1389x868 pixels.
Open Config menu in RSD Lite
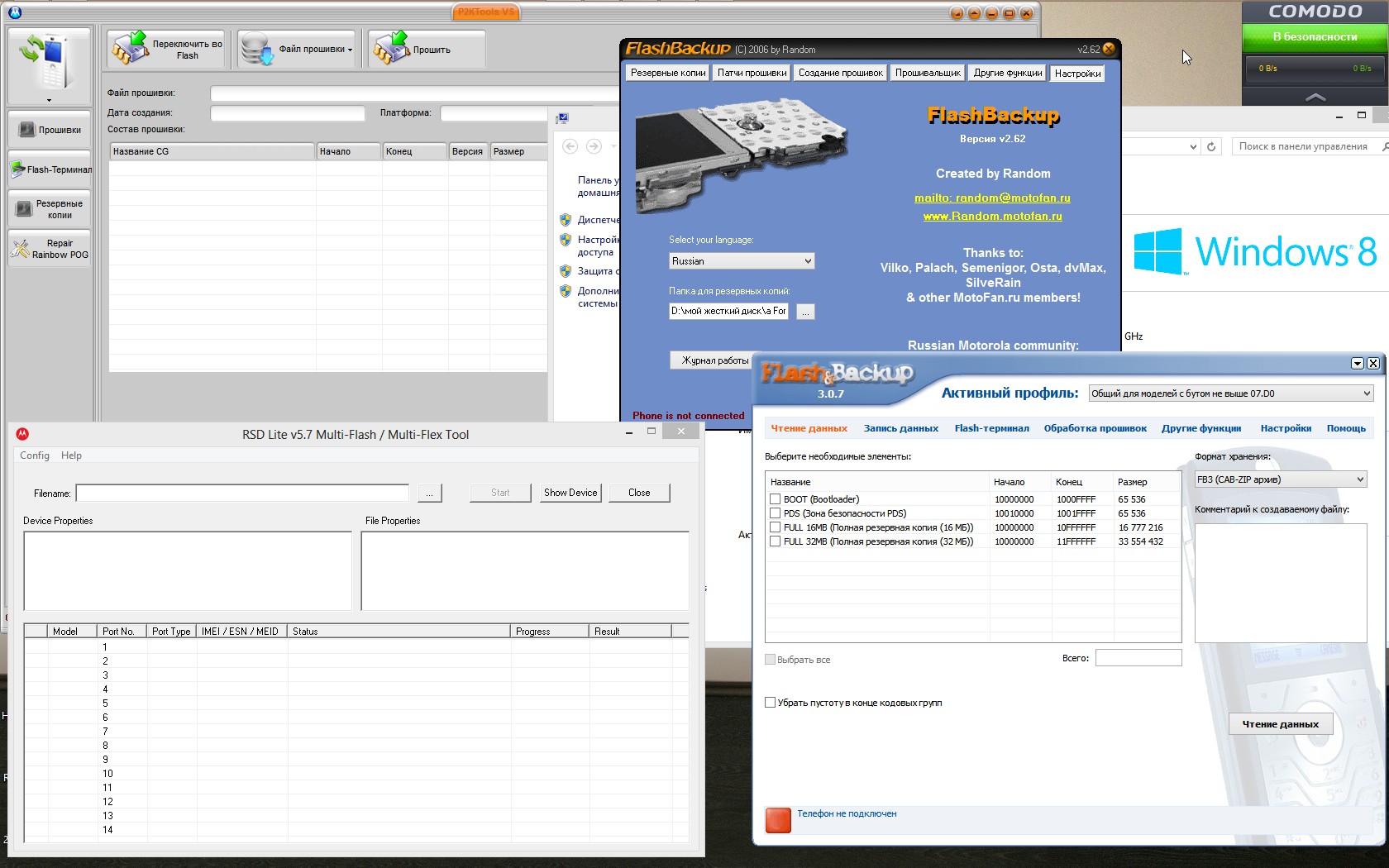point(35,455)
